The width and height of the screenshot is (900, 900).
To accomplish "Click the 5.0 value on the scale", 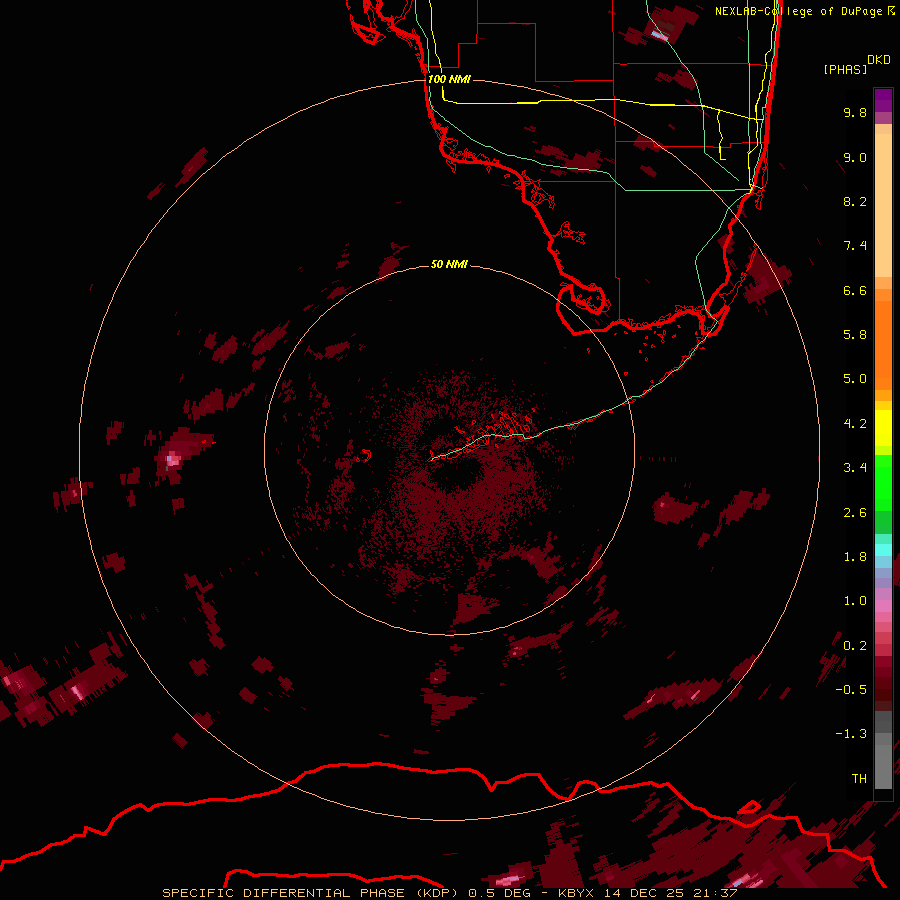I will click(855, 379).
